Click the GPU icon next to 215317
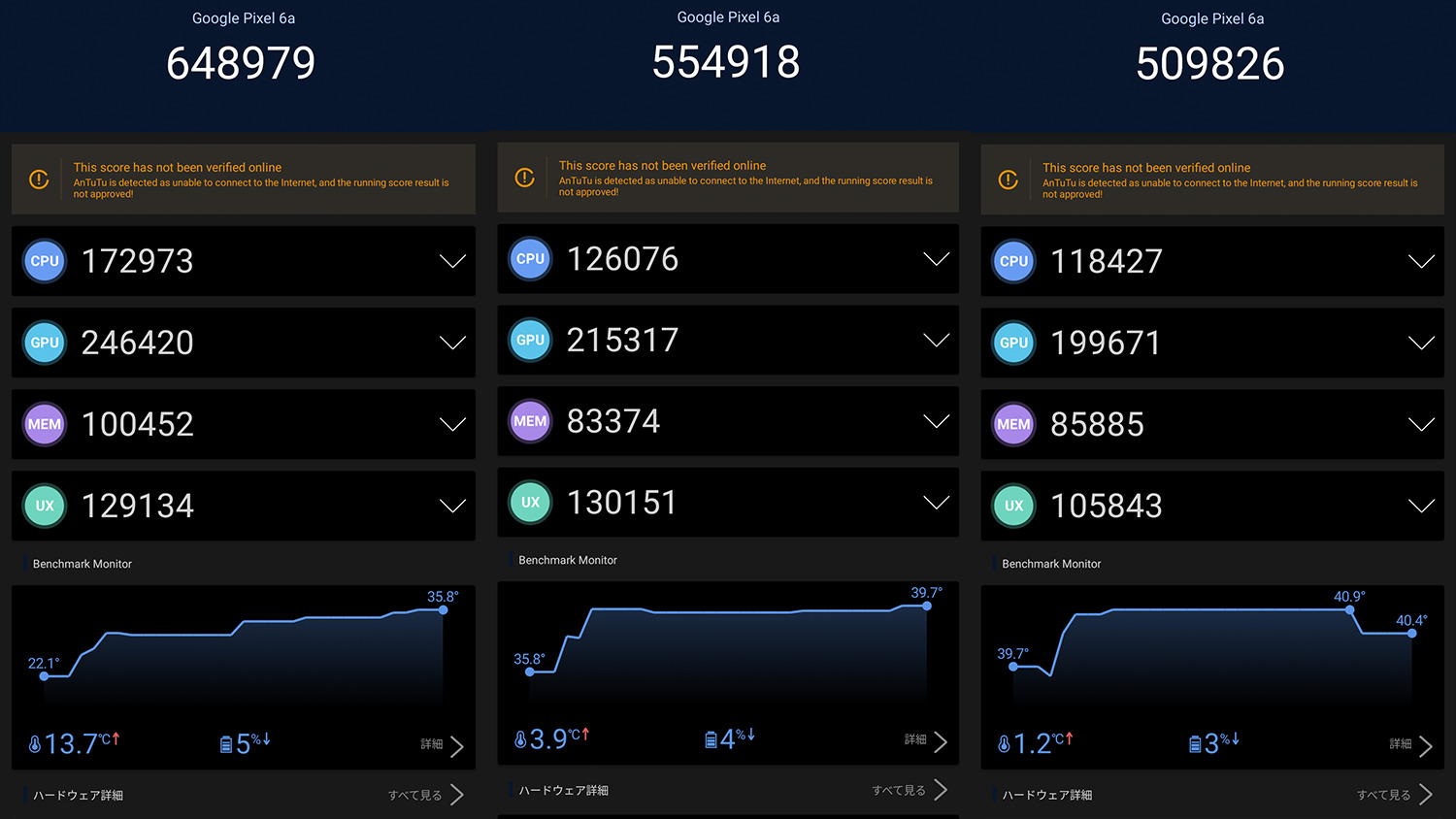 pyautogui.click(x=530, y=341)
